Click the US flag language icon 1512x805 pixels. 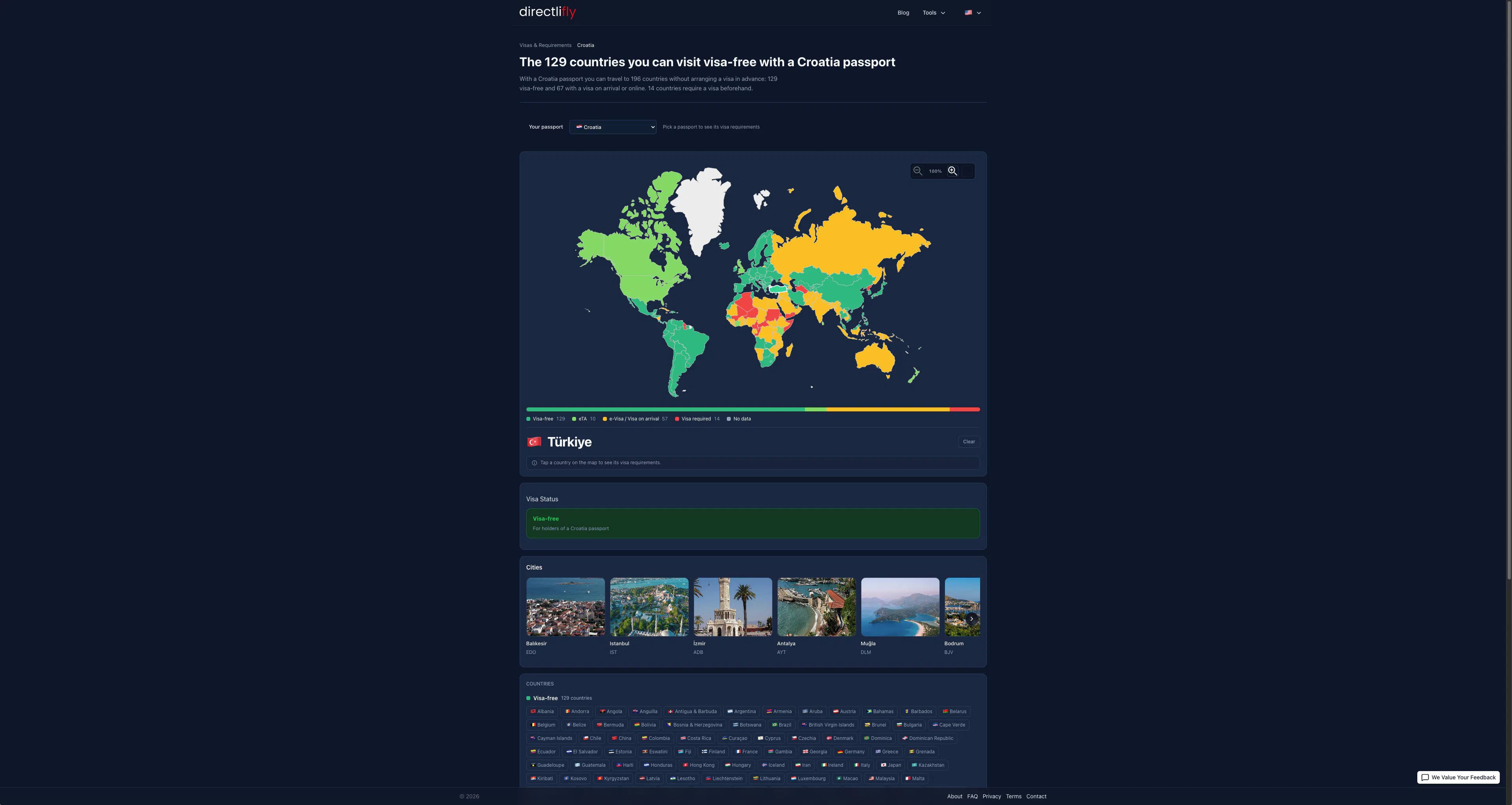pyautogui.click(x=969, y=12)
